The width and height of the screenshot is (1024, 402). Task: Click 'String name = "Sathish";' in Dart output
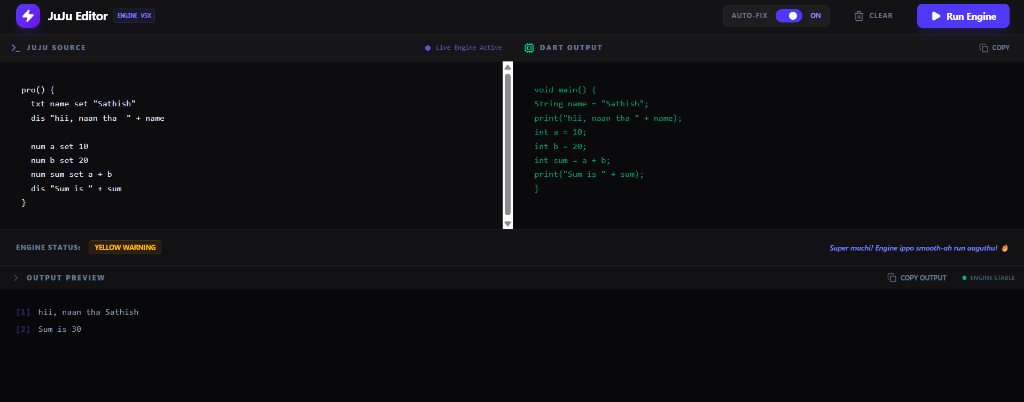[591, 104]
